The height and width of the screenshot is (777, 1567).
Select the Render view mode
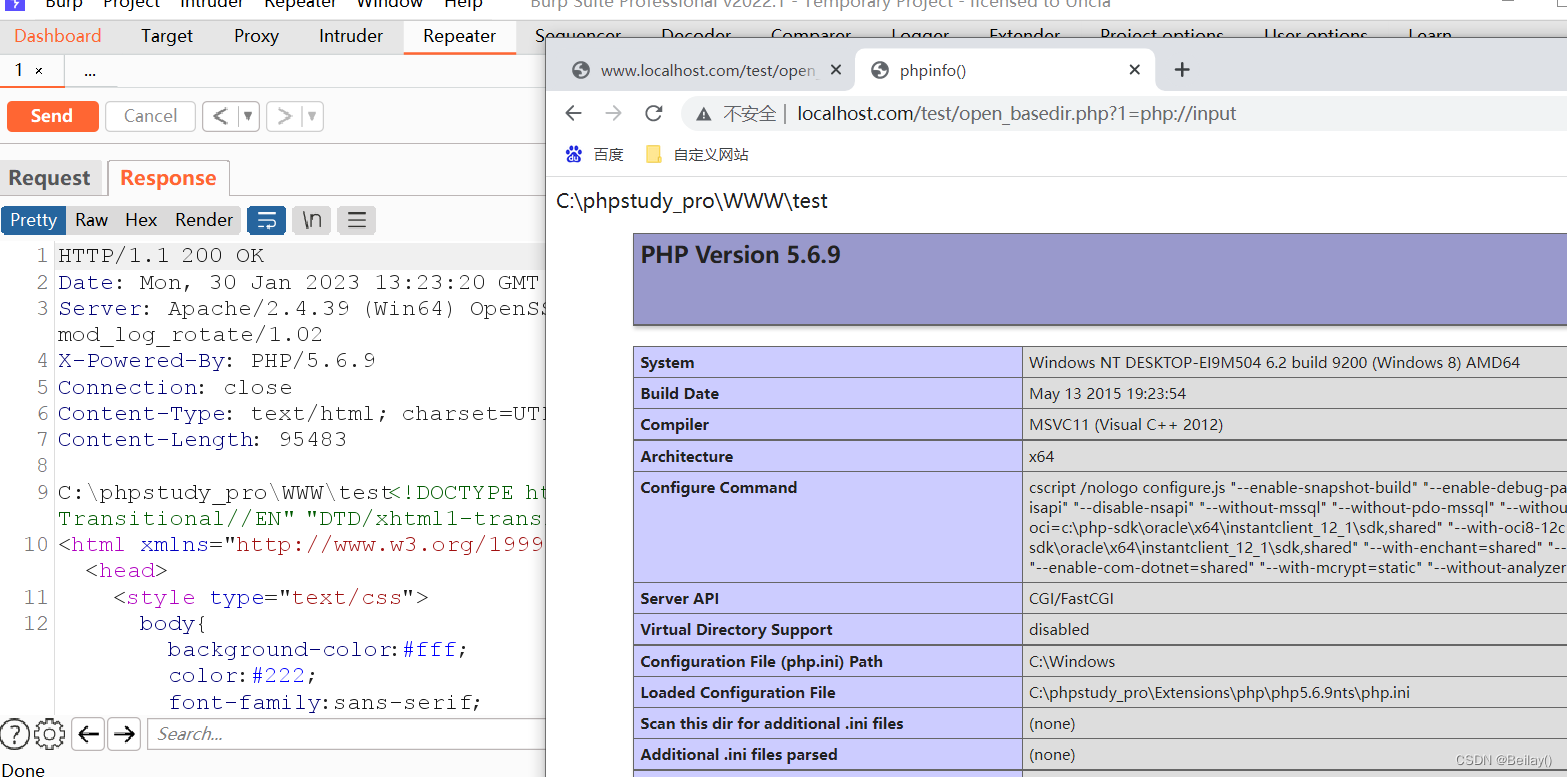[x=204, y=220]
